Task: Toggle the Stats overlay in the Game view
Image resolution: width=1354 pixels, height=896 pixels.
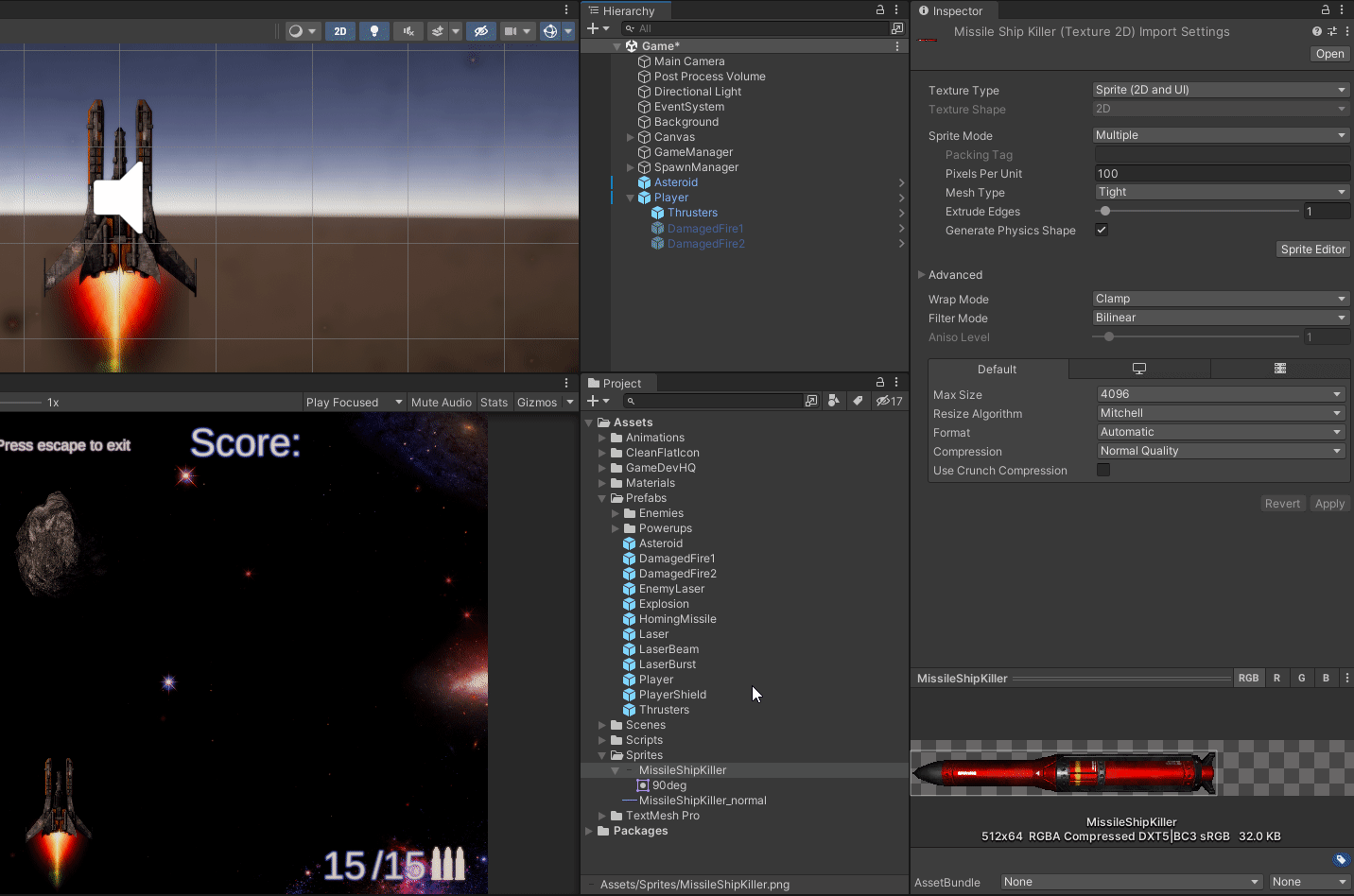Action: pos(495,403)
